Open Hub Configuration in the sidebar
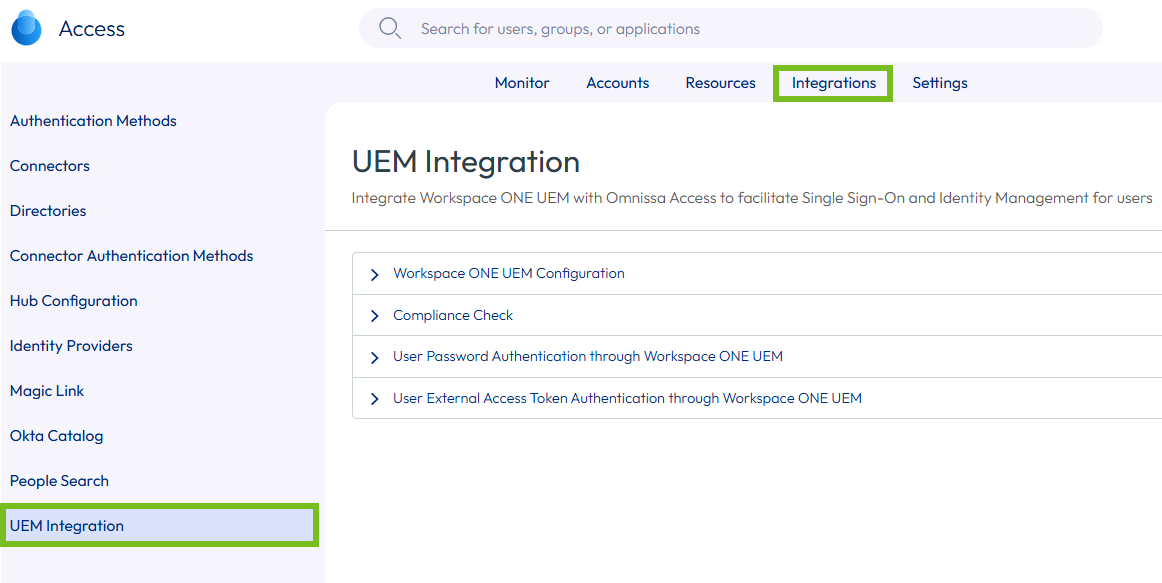This screenshot has height=583, width=1162. coord(73,301)
